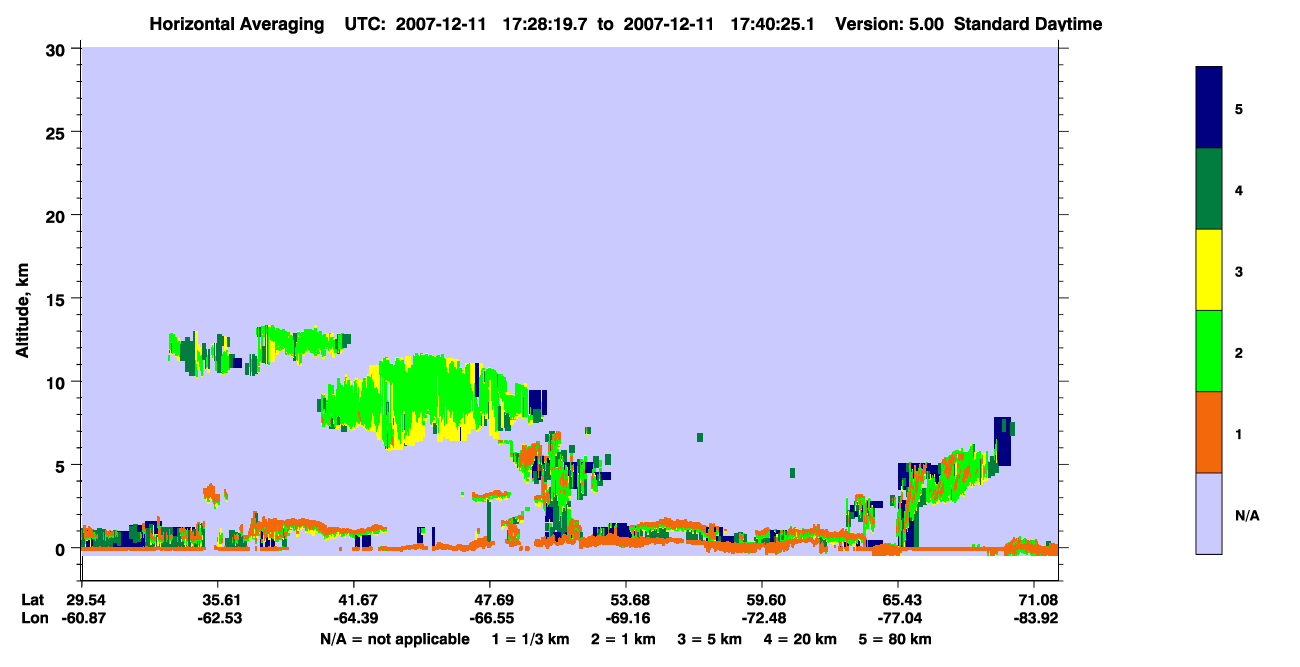Click the yellow color bar segment 3
The width and height of the screenshot is (1300, 667).
coord(1209,270)
